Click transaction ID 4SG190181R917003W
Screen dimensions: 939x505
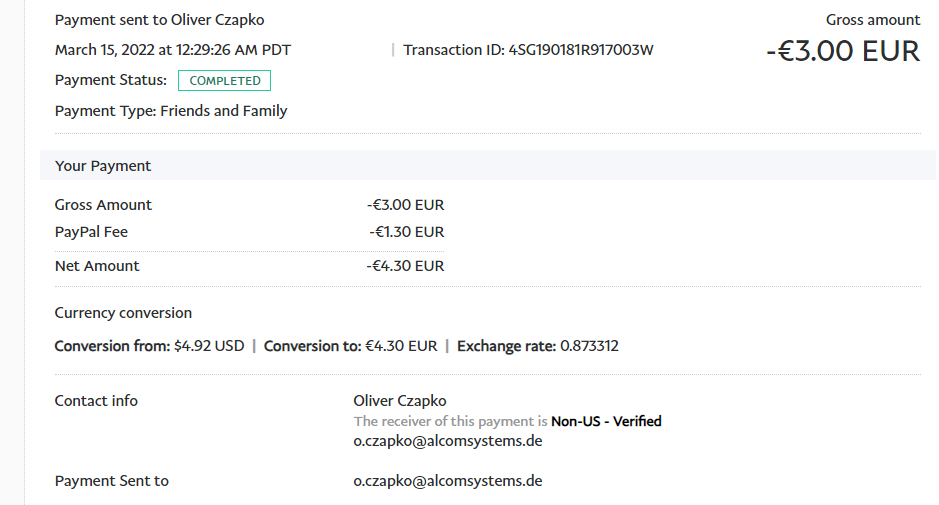point(581,50)
